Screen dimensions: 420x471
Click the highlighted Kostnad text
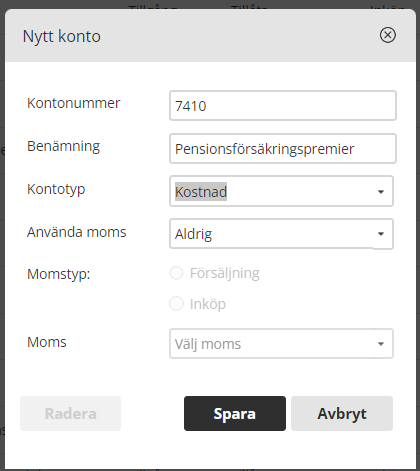coord(201,192)
